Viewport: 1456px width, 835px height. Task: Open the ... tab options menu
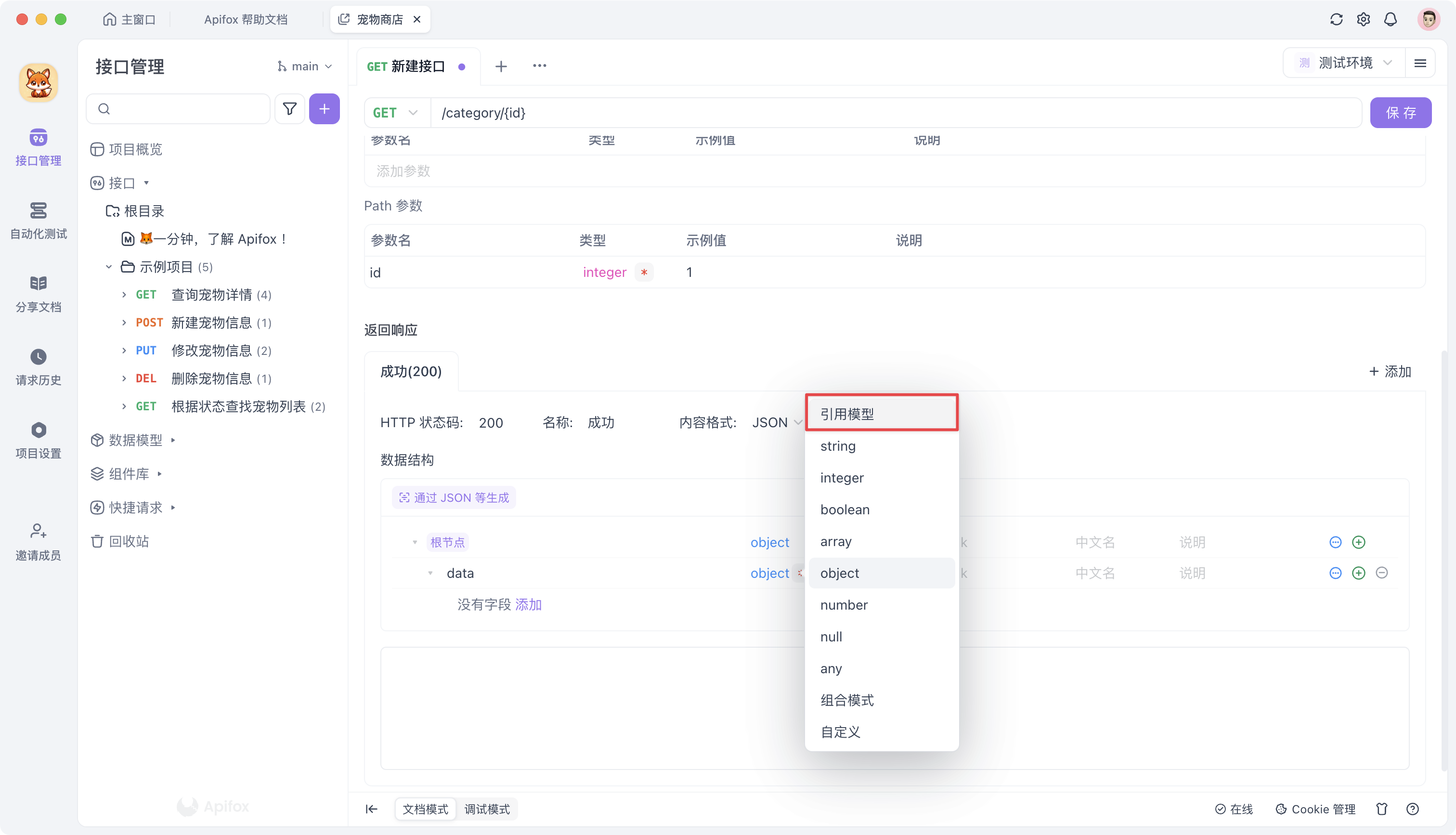pos(539,65)
